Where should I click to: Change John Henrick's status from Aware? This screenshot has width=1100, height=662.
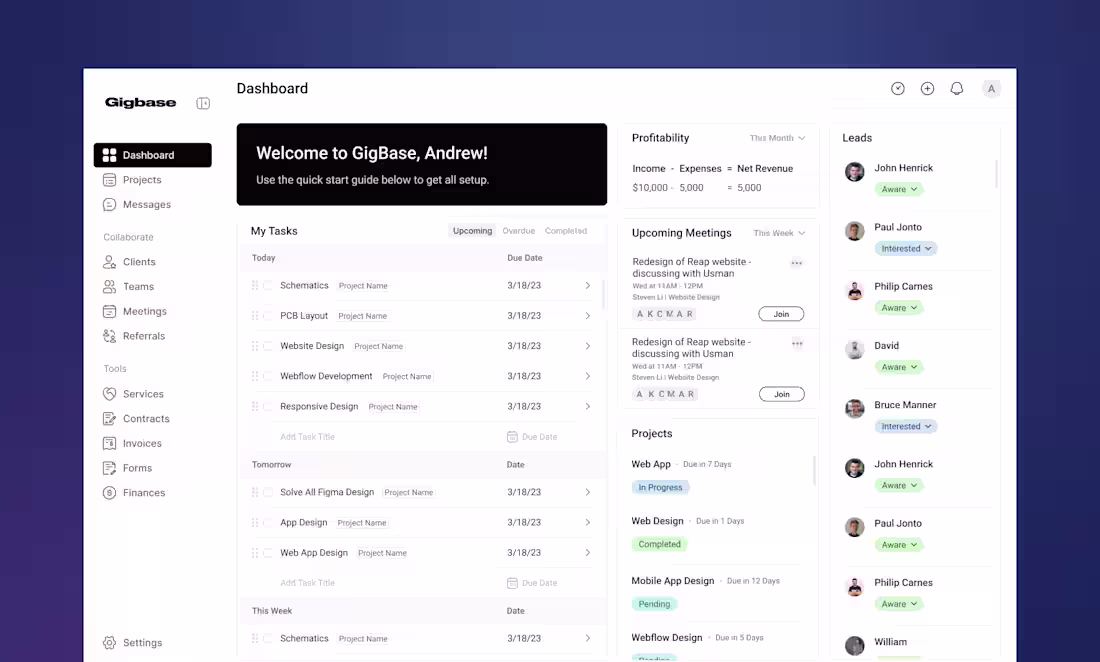[x=899, y=189]
